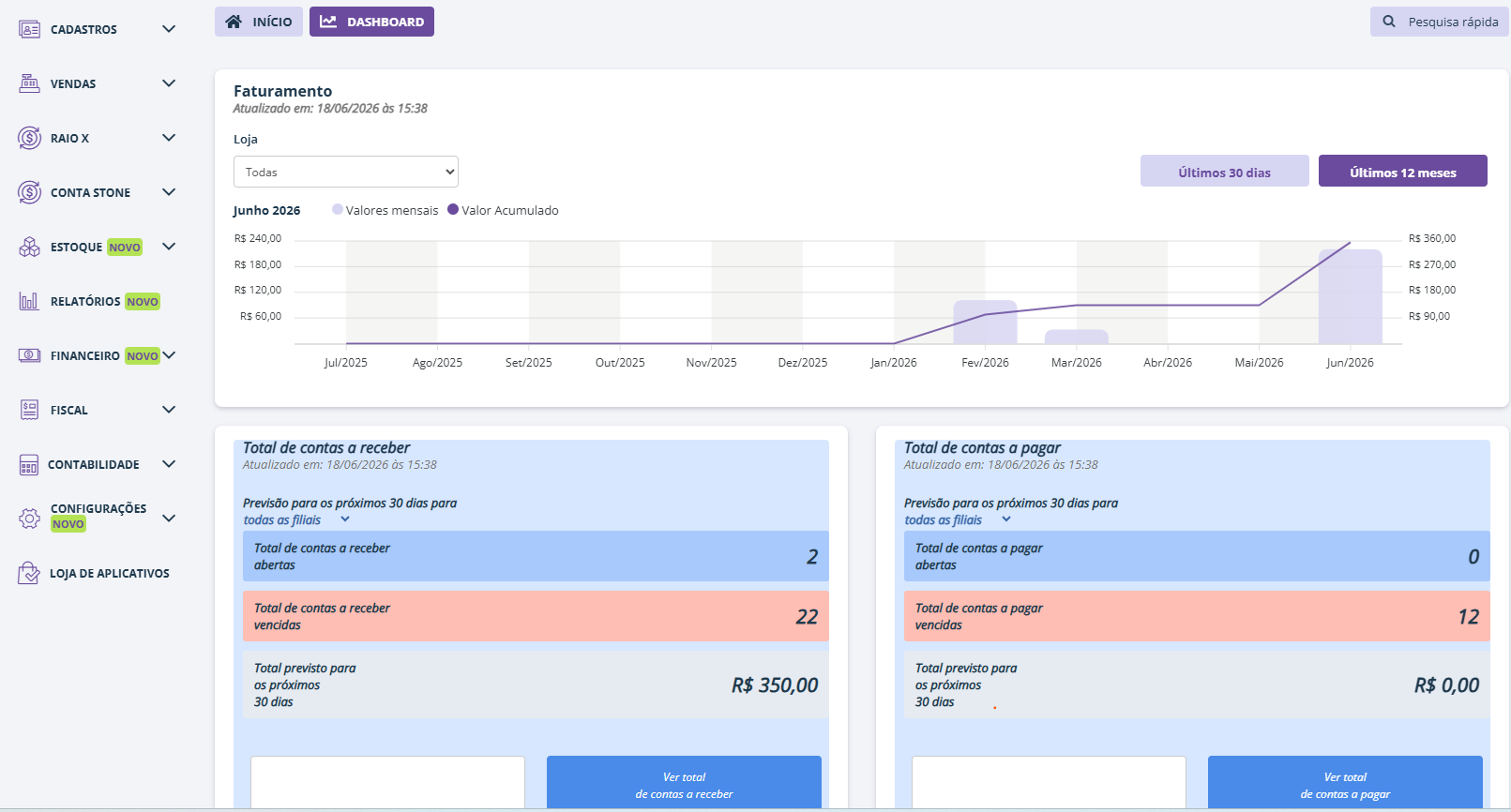Click the Vendas cash register icon
The width and height of the screenshot is (1511, 812).
click(x=29, y=83)
